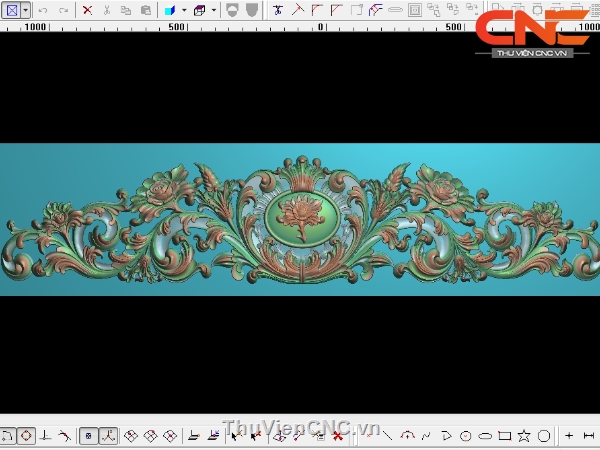Open the dropdown arrow beside the selection tool
Screen dimensions: 600x450
point(25,10)
